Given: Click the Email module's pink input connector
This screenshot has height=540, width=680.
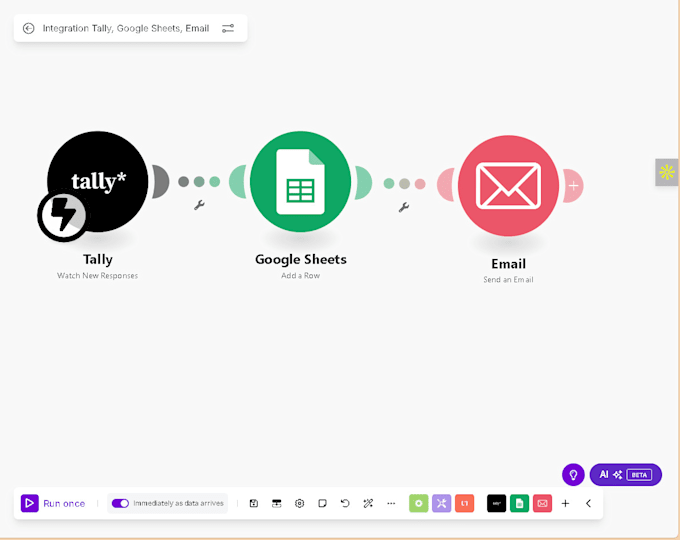Looking at the screenshot, I should point(446,185).
